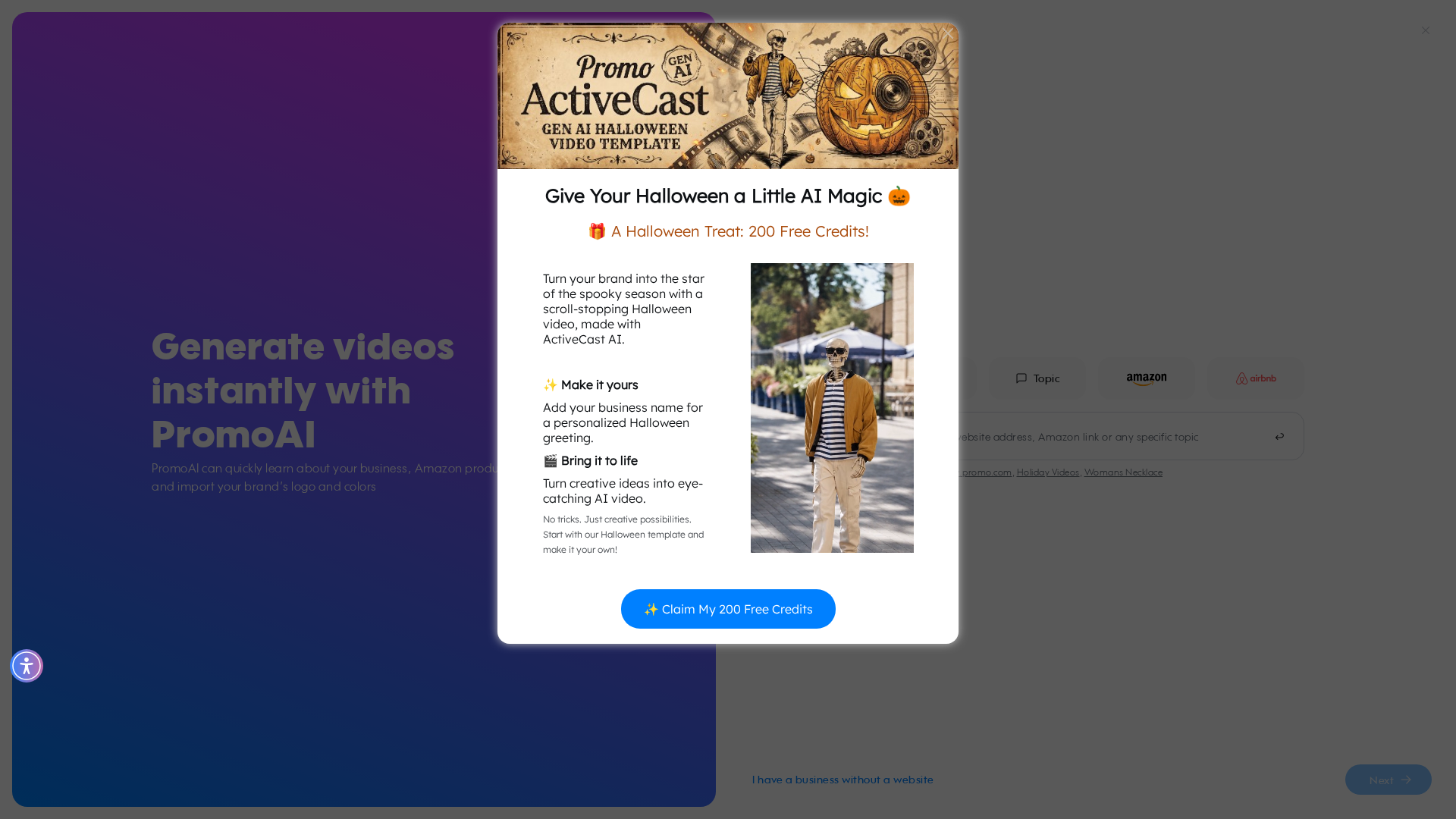
Task: Select the Topic tab
Action: pyautogui.click(x=1037, y=378)
